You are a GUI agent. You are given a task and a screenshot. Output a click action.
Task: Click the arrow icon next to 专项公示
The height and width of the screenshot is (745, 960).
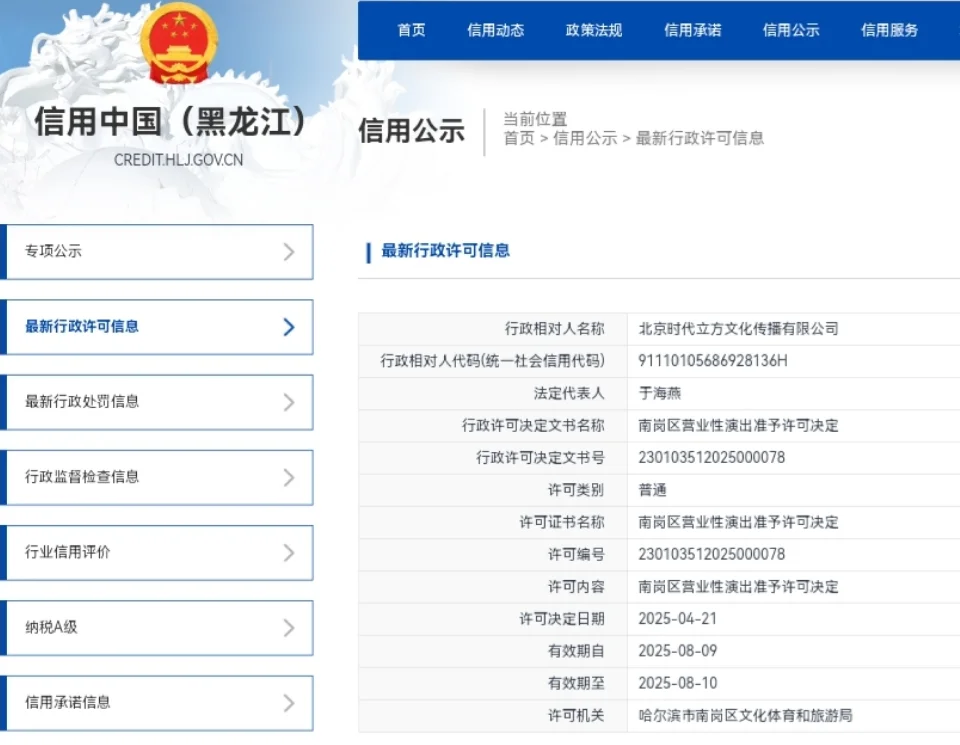[288, 252]
